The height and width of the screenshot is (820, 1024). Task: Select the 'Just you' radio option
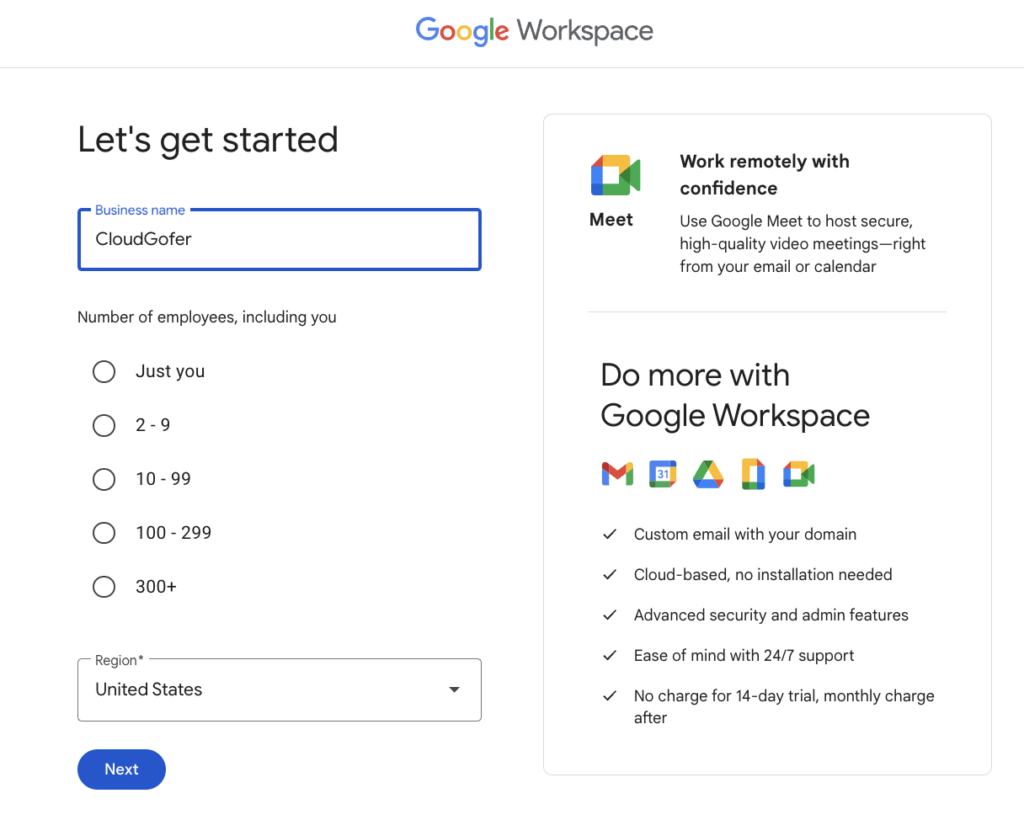[x=104, y=372]
